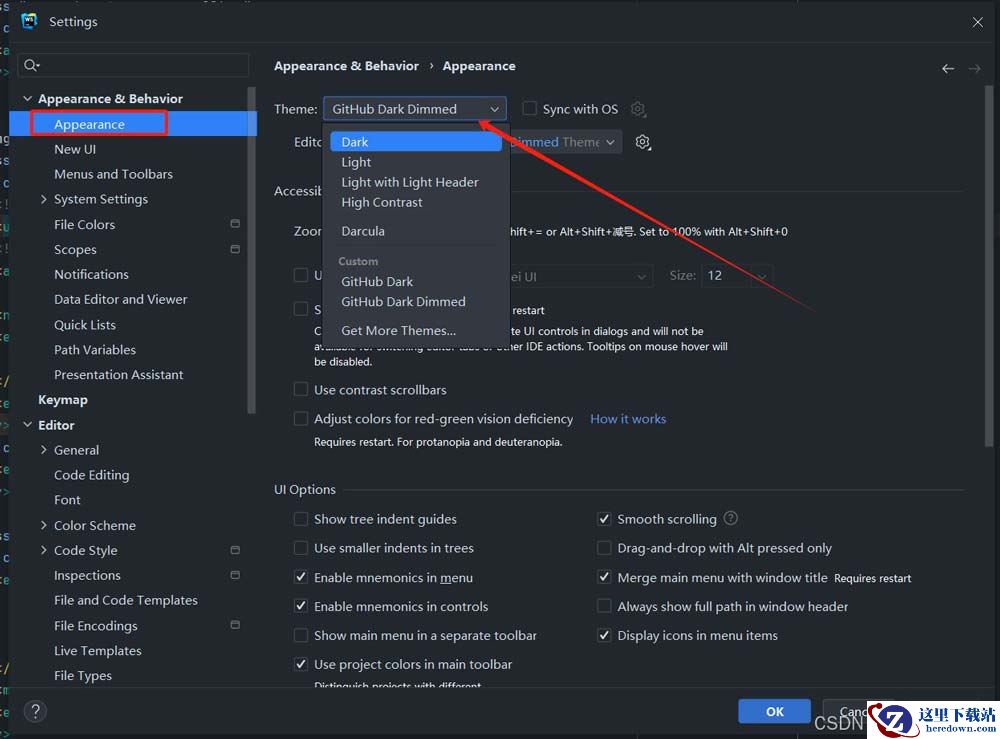
Task: Choose Light with Light Header theme
Action: (x=416, y=182)
